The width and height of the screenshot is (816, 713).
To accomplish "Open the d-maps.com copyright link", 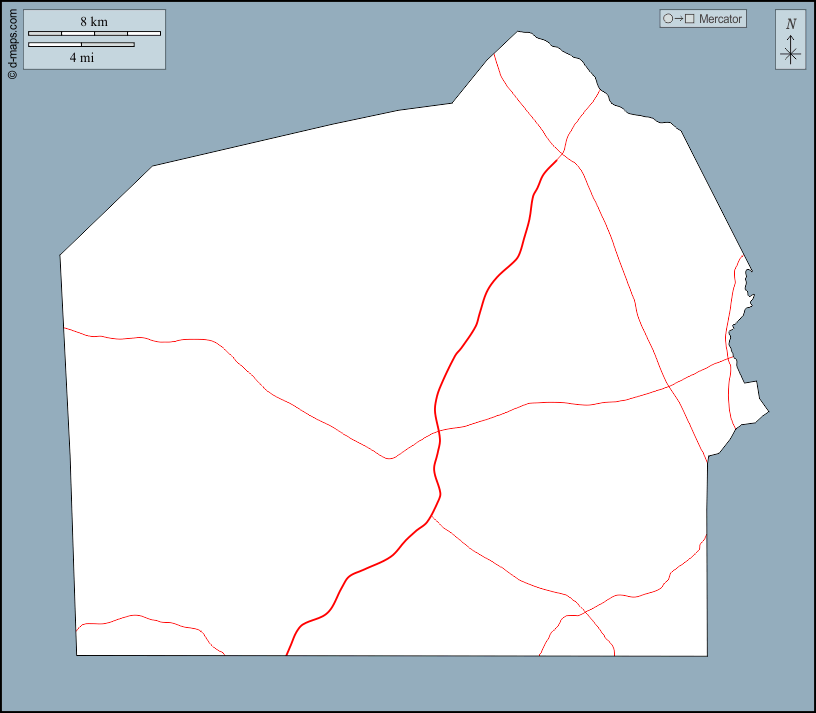I will tap(12, 41).
